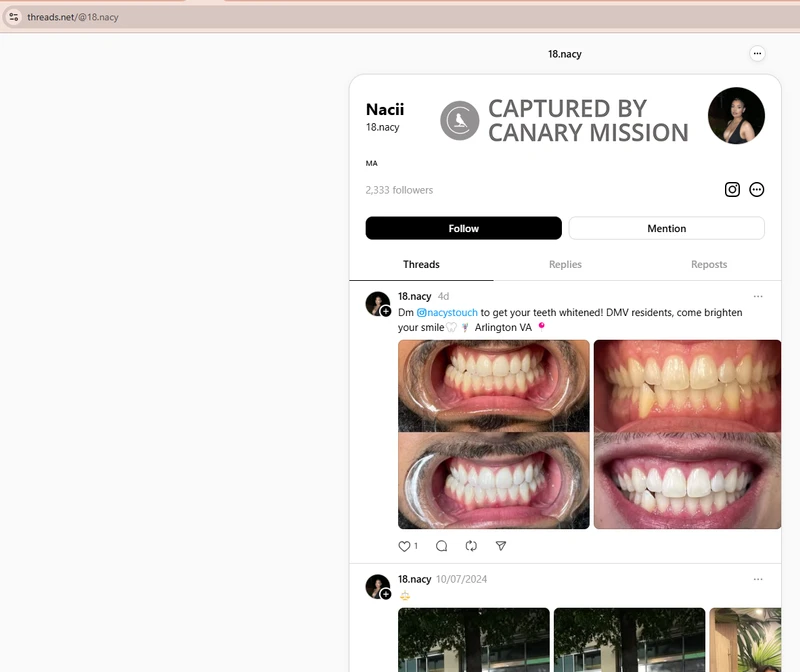Click the Follow button

(463, 228)
